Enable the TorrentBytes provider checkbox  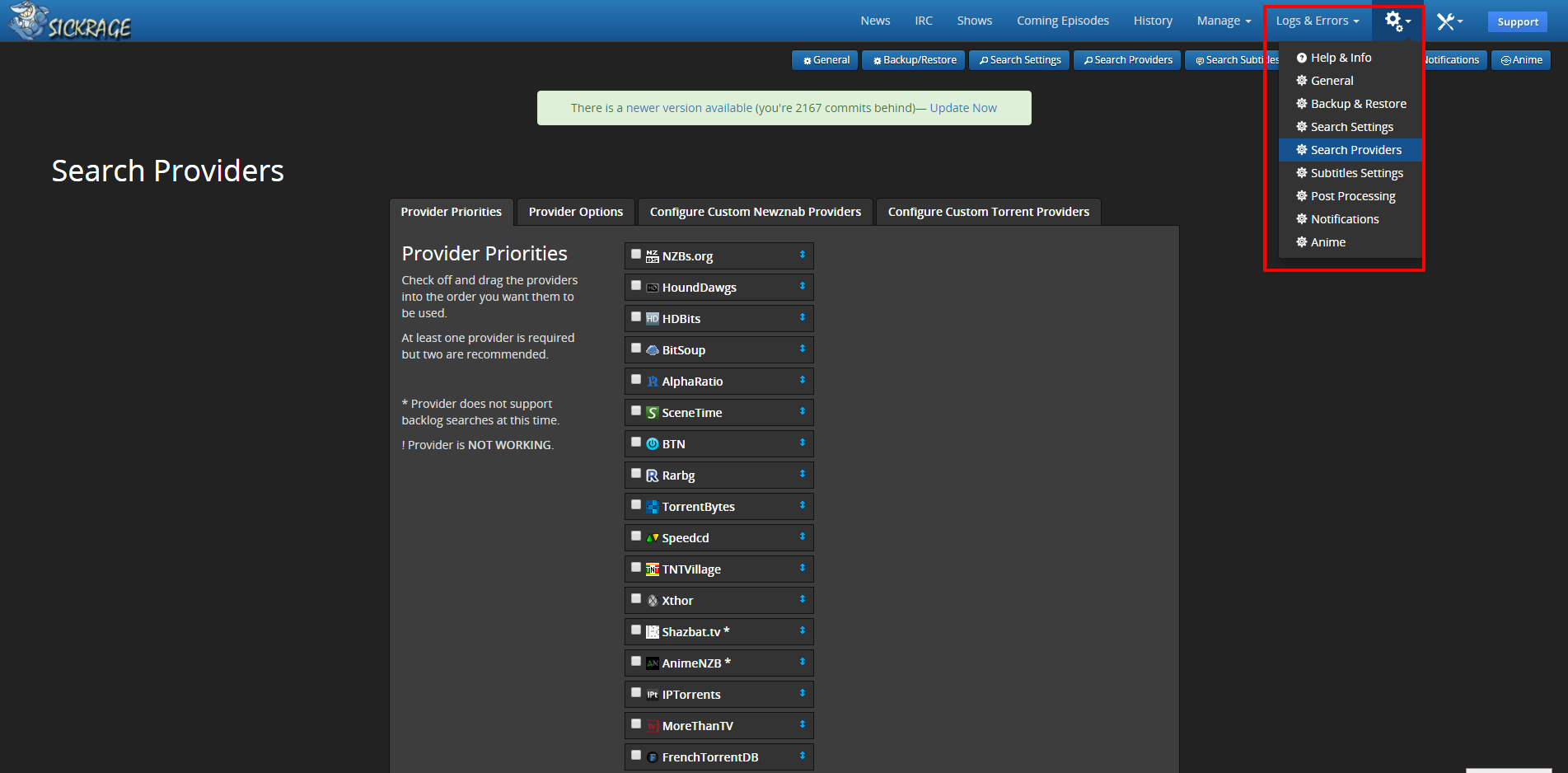pos(636,505)
